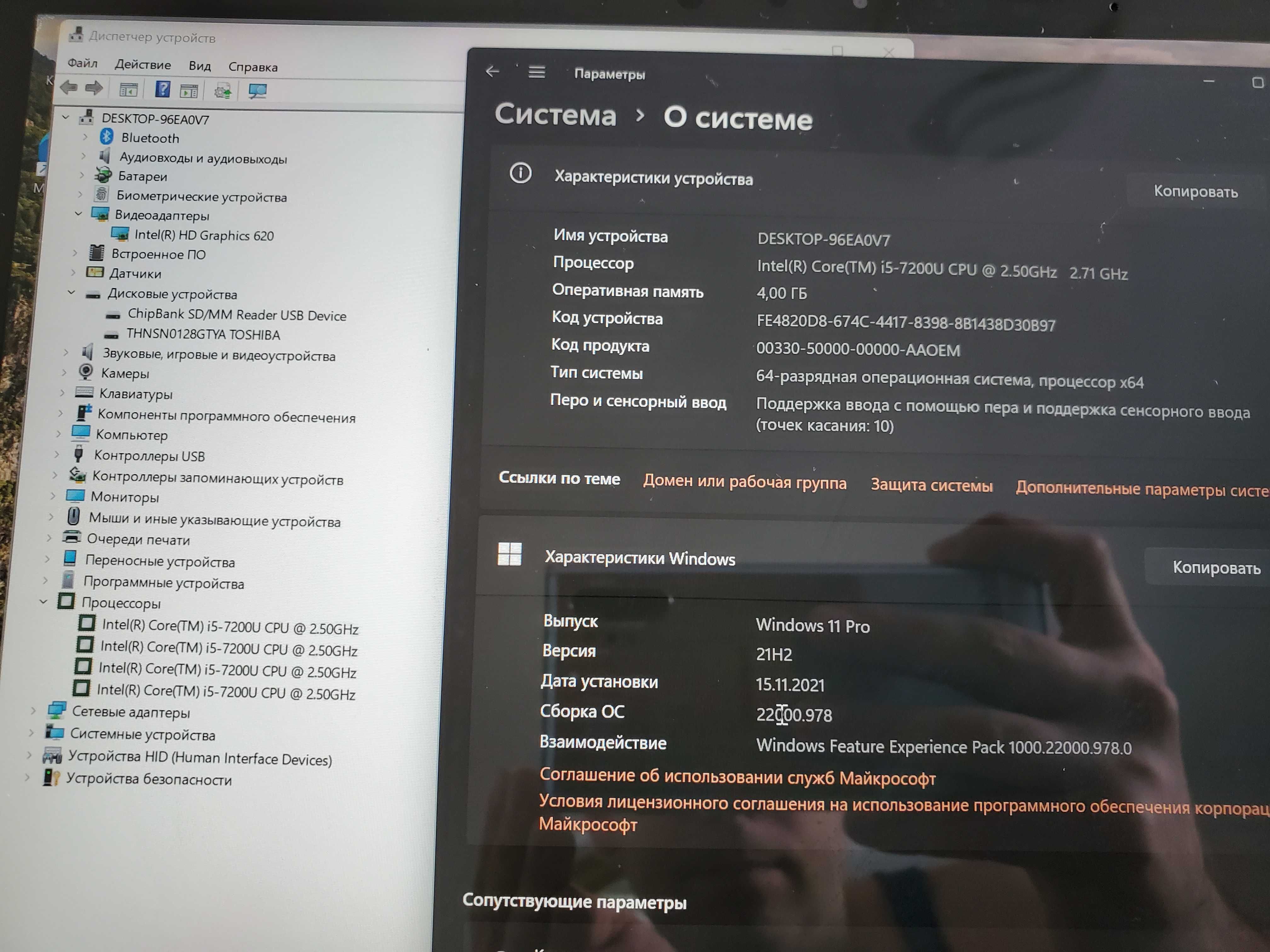Select ChipBank SD/MM Reader USB Device
The width and height of the screenshot is (1270, 952).
237,314
